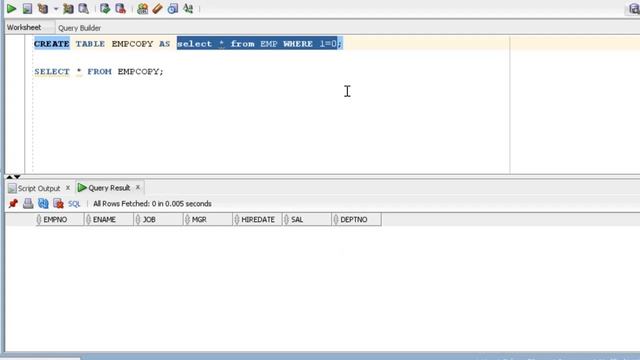Click the Explain Plan icon

click(43, 9)
